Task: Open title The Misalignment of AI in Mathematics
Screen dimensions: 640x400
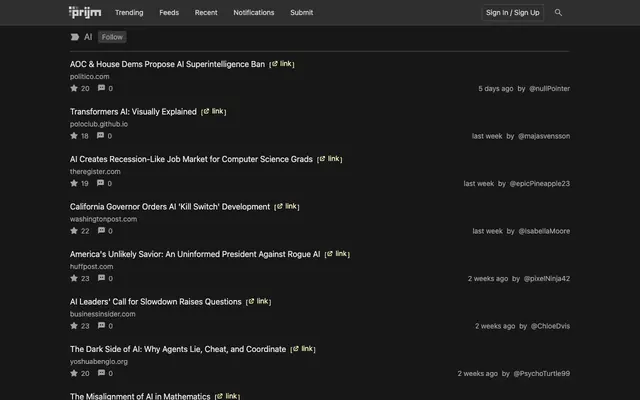Action: point(140,396)
